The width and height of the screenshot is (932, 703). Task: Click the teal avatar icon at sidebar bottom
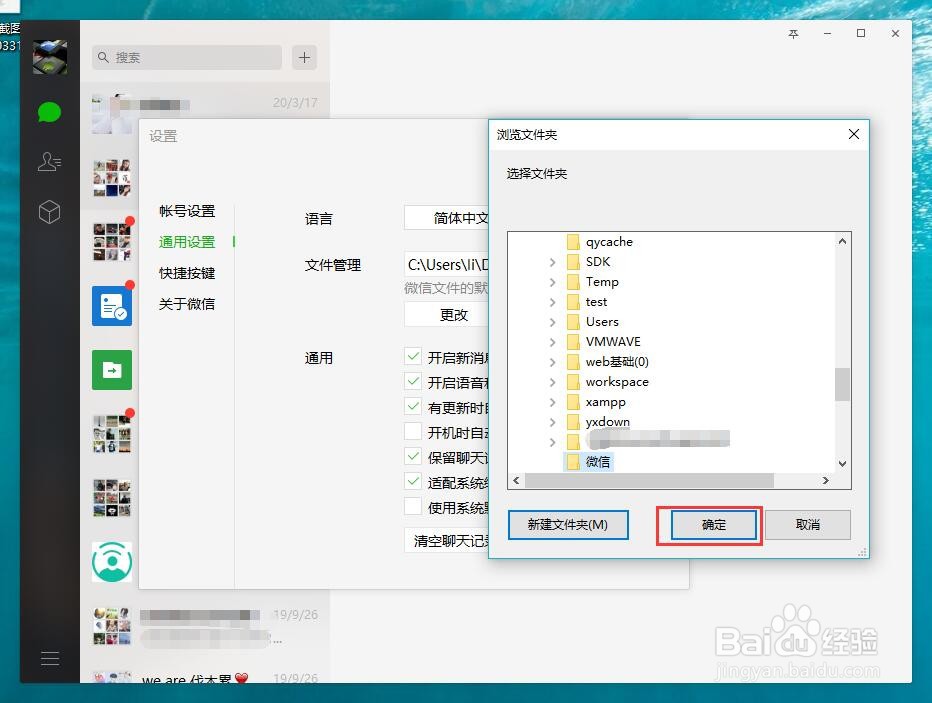[111, 561]
